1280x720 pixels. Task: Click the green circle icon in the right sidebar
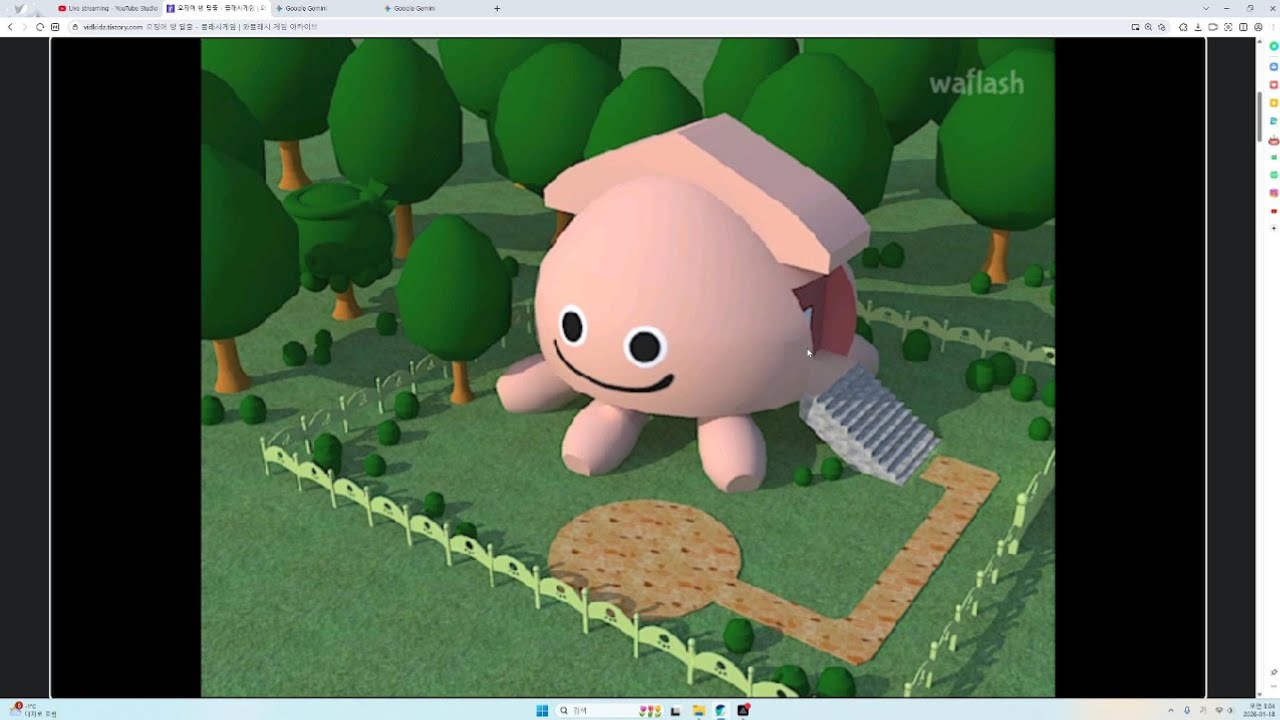pyautogui.click(x=1274, y=47)
